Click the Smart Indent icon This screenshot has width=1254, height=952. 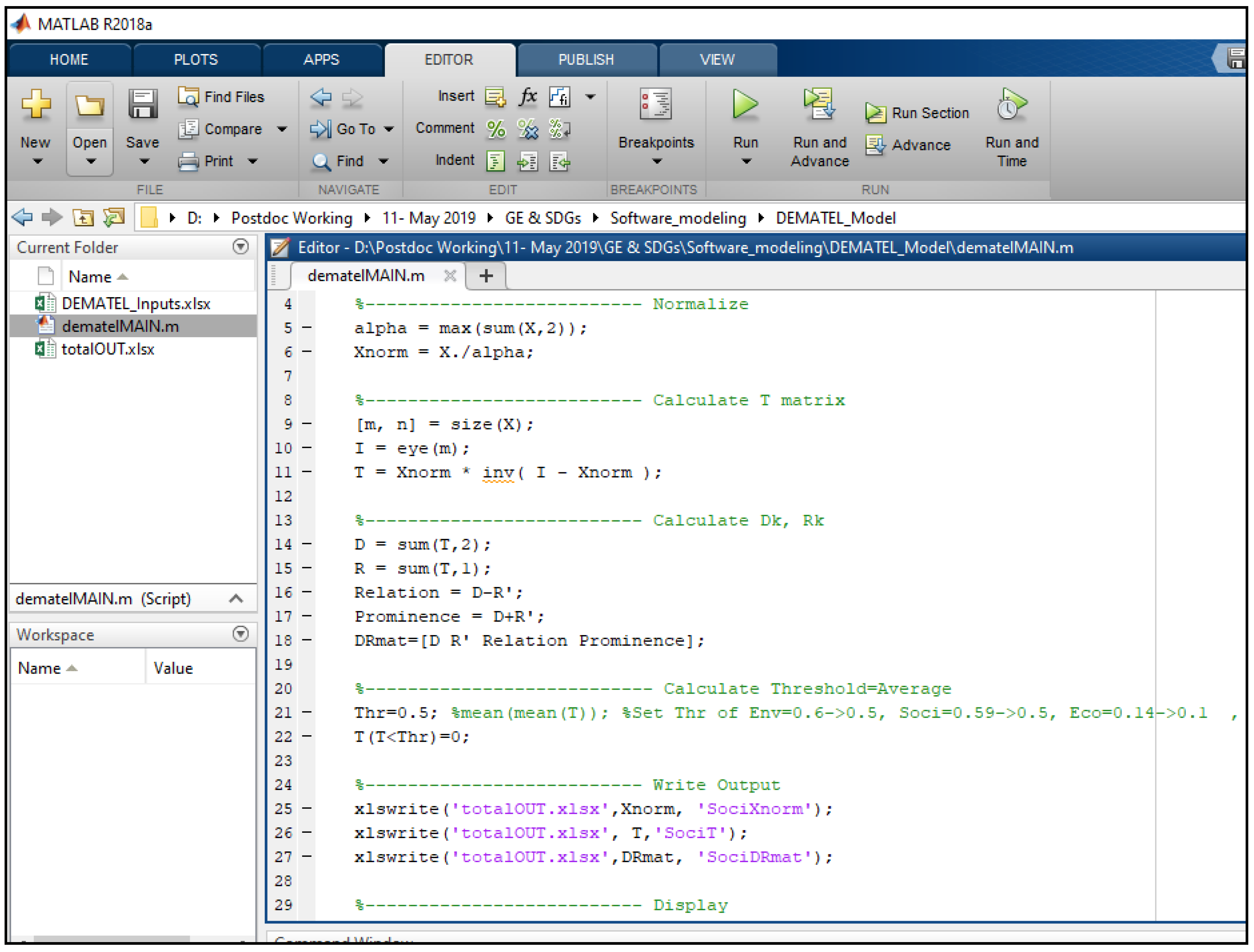[496, 162]
